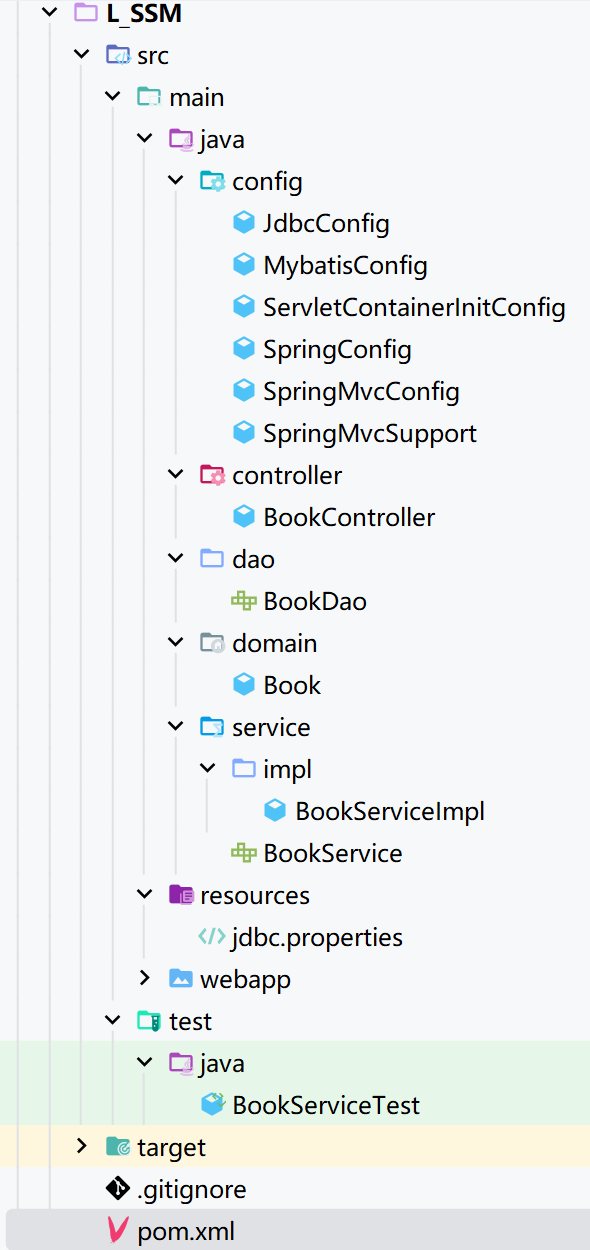Click the Java class icon beside JdbcConfig
This screenshot has width=590, height=1250.
click(x=244, y=222)
